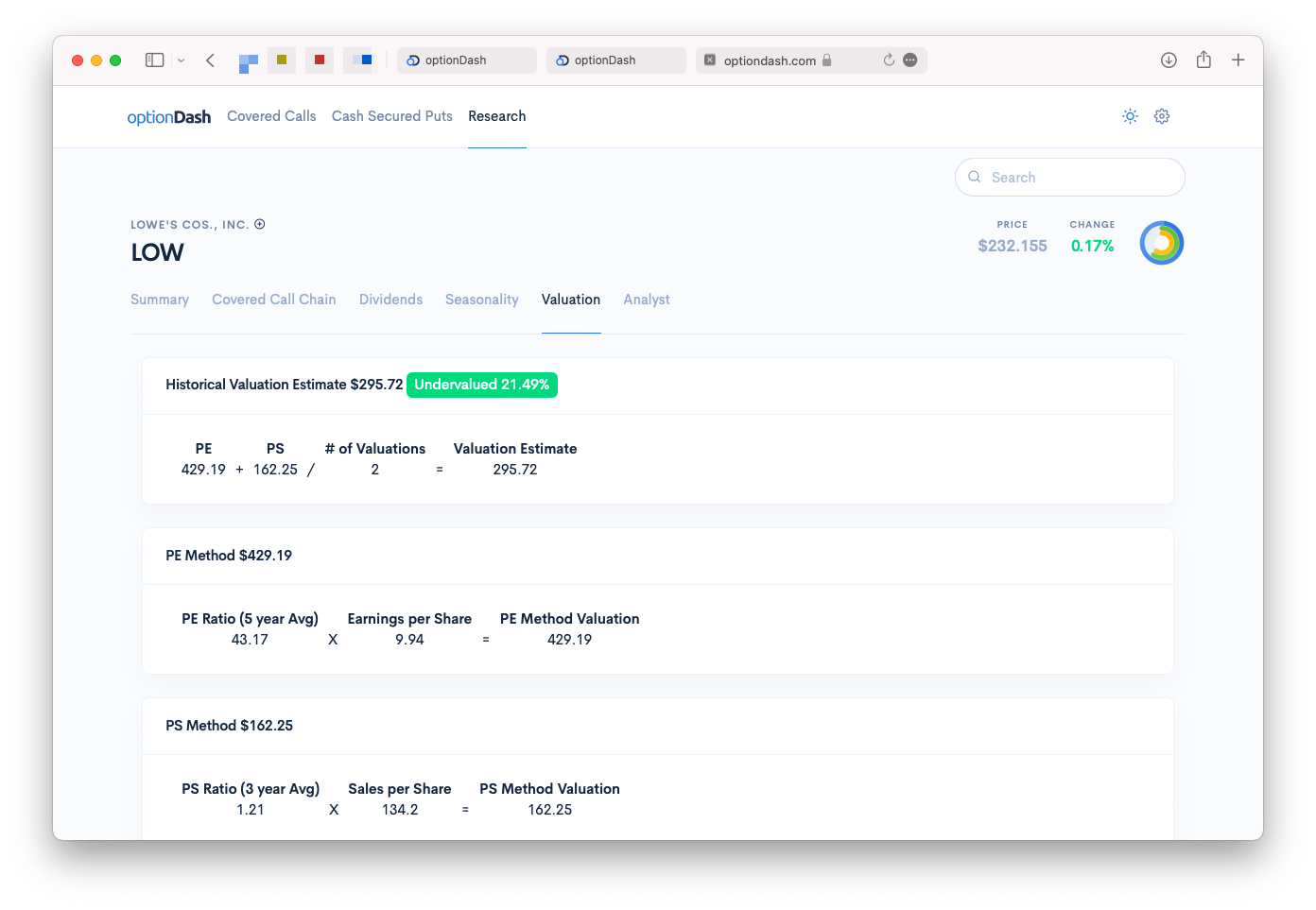Open settings with the gear icon

pyautogui.click(x=1162, y=116)
